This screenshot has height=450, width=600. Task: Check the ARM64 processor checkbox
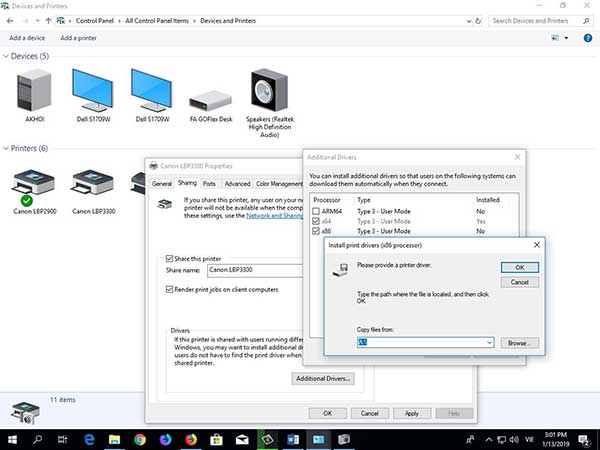316,211
